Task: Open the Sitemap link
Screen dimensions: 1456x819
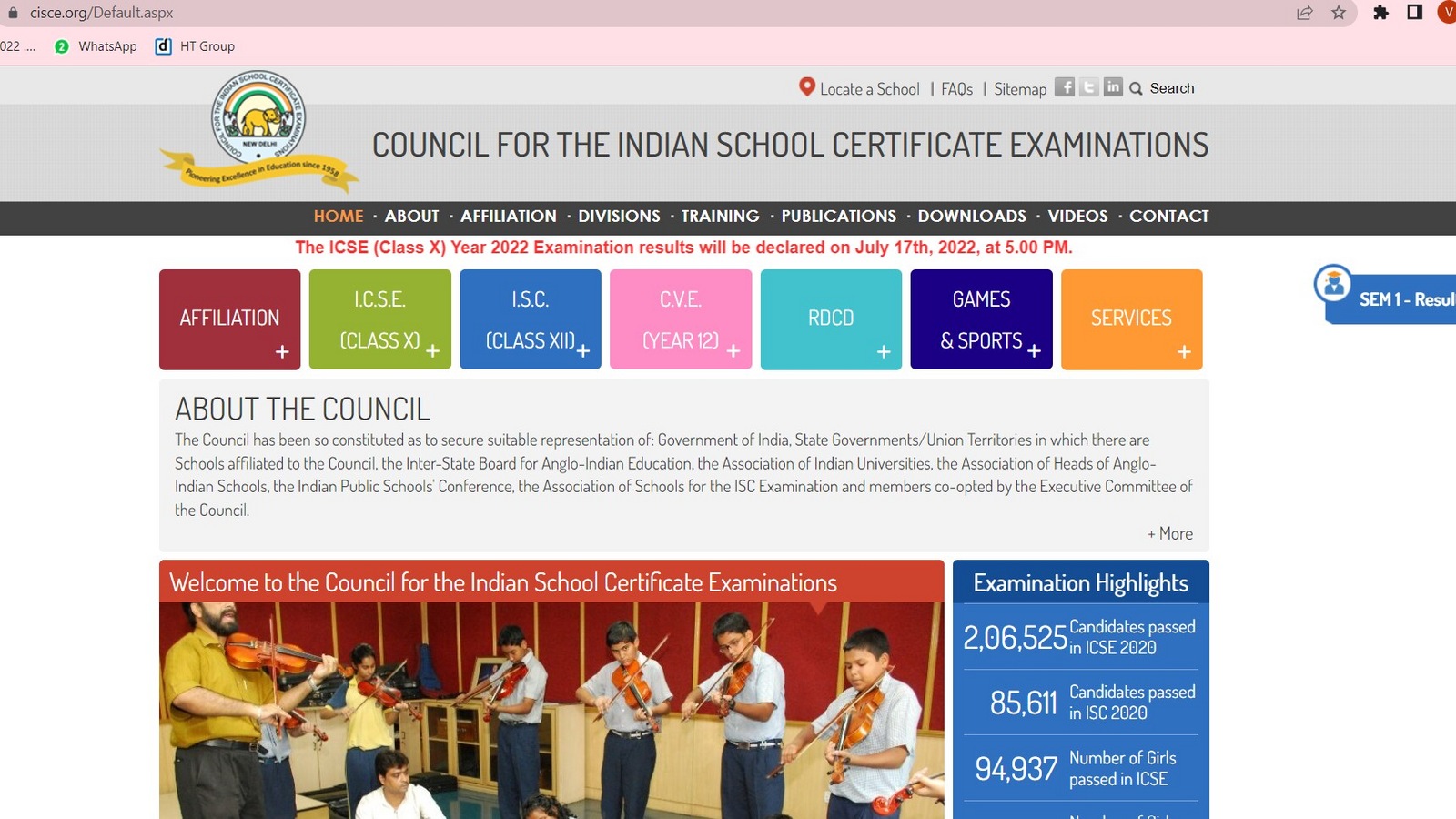Action: (x=1020, y=89)
